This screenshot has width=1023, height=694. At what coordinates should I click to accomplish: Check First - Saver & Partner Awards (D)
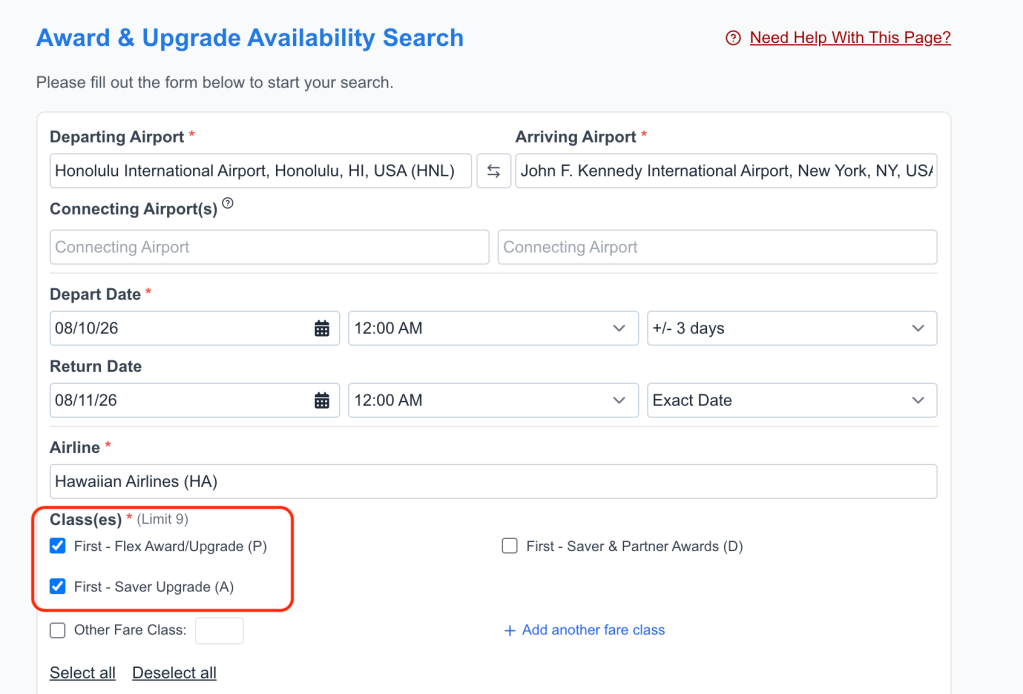(x=510, y=546)
